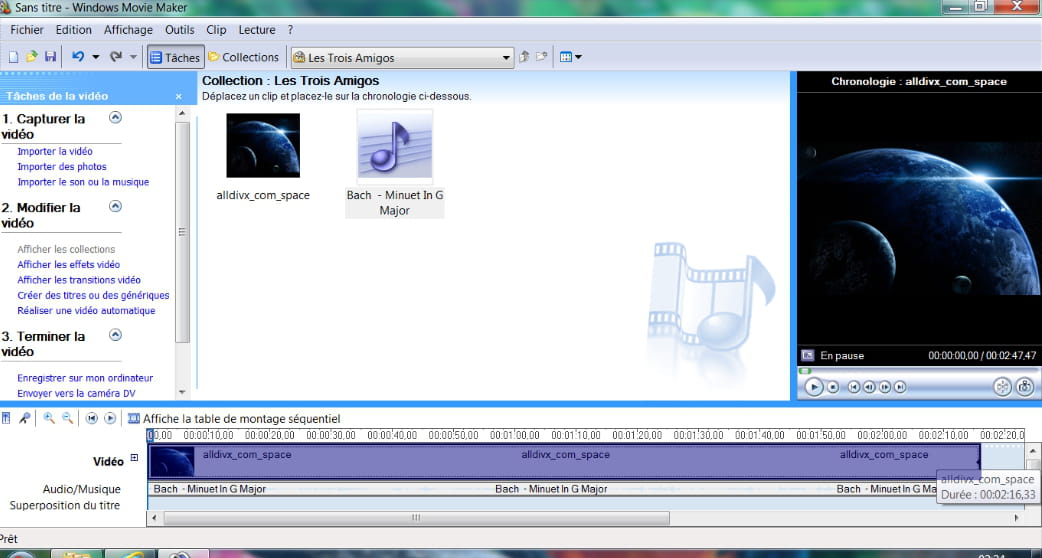The height and width of the screenshot is (558, 1042).
Task: Click the narrate timeline microphone icon
Action: [x=25, y=418]
